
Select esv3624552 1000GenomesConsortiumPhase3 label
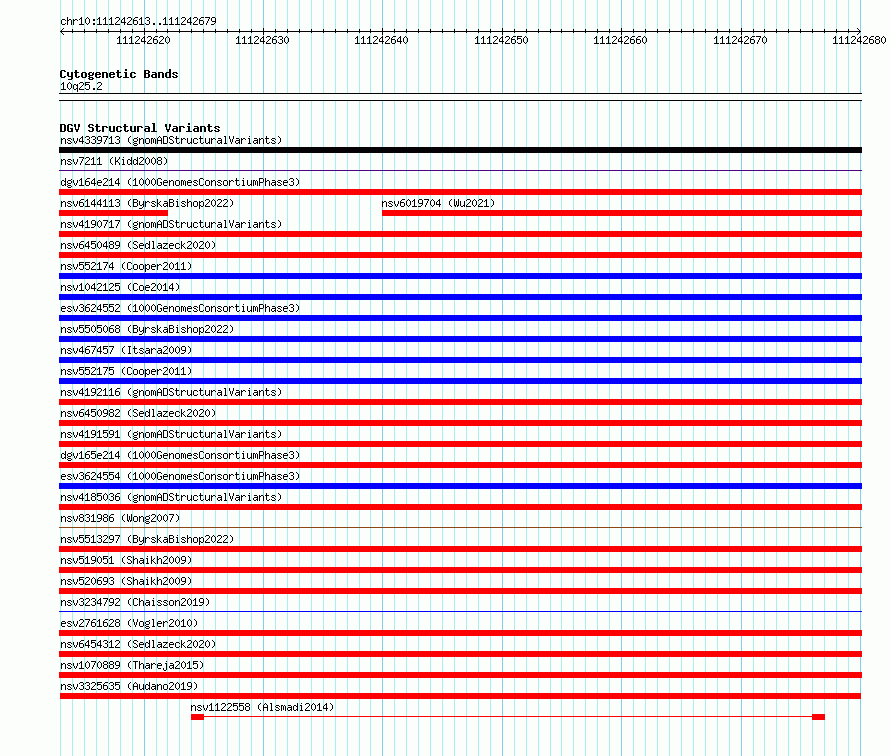(x=180, y=308)
